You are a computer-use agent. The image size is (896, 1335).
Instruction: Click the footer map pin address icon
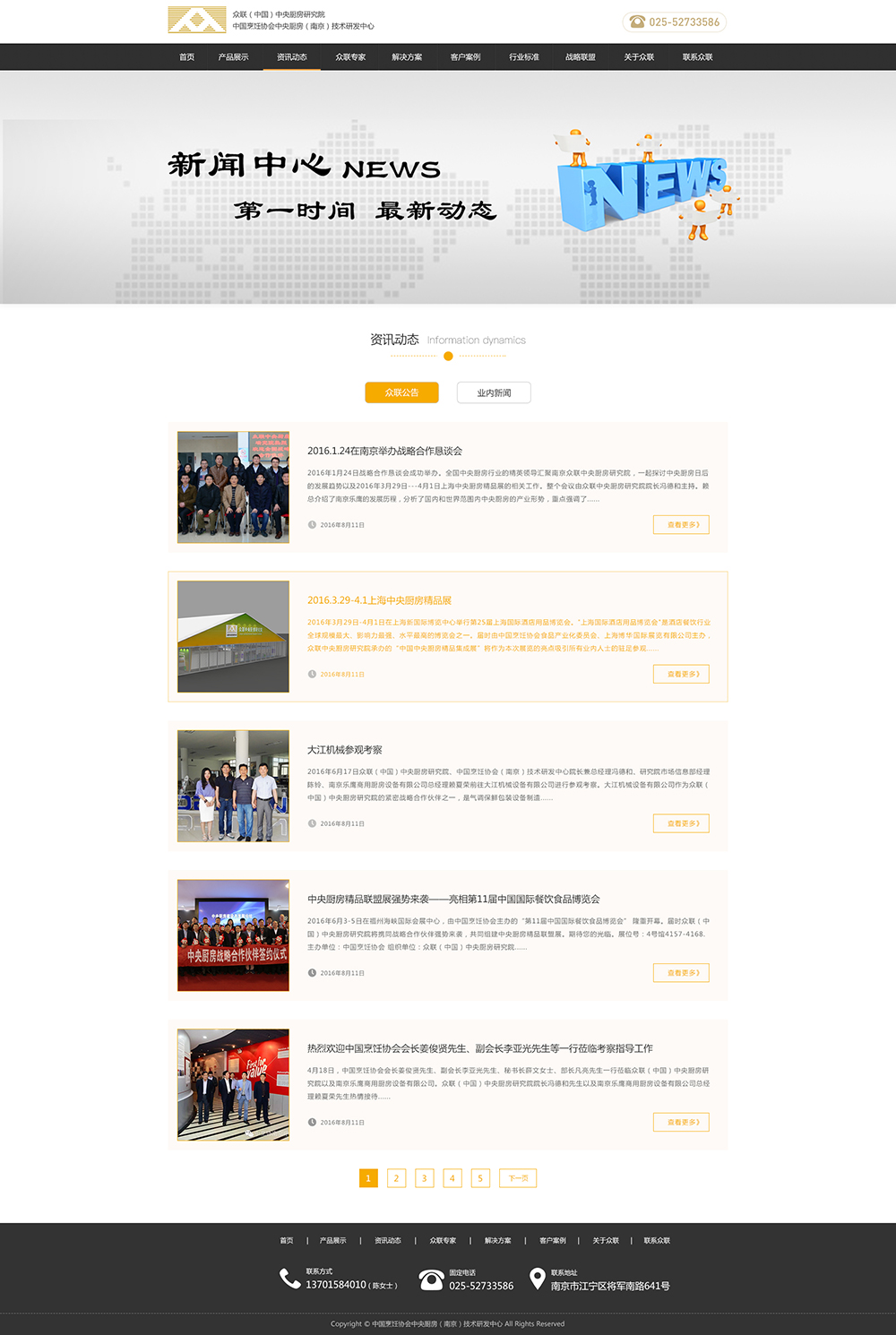click(538, 1279)
